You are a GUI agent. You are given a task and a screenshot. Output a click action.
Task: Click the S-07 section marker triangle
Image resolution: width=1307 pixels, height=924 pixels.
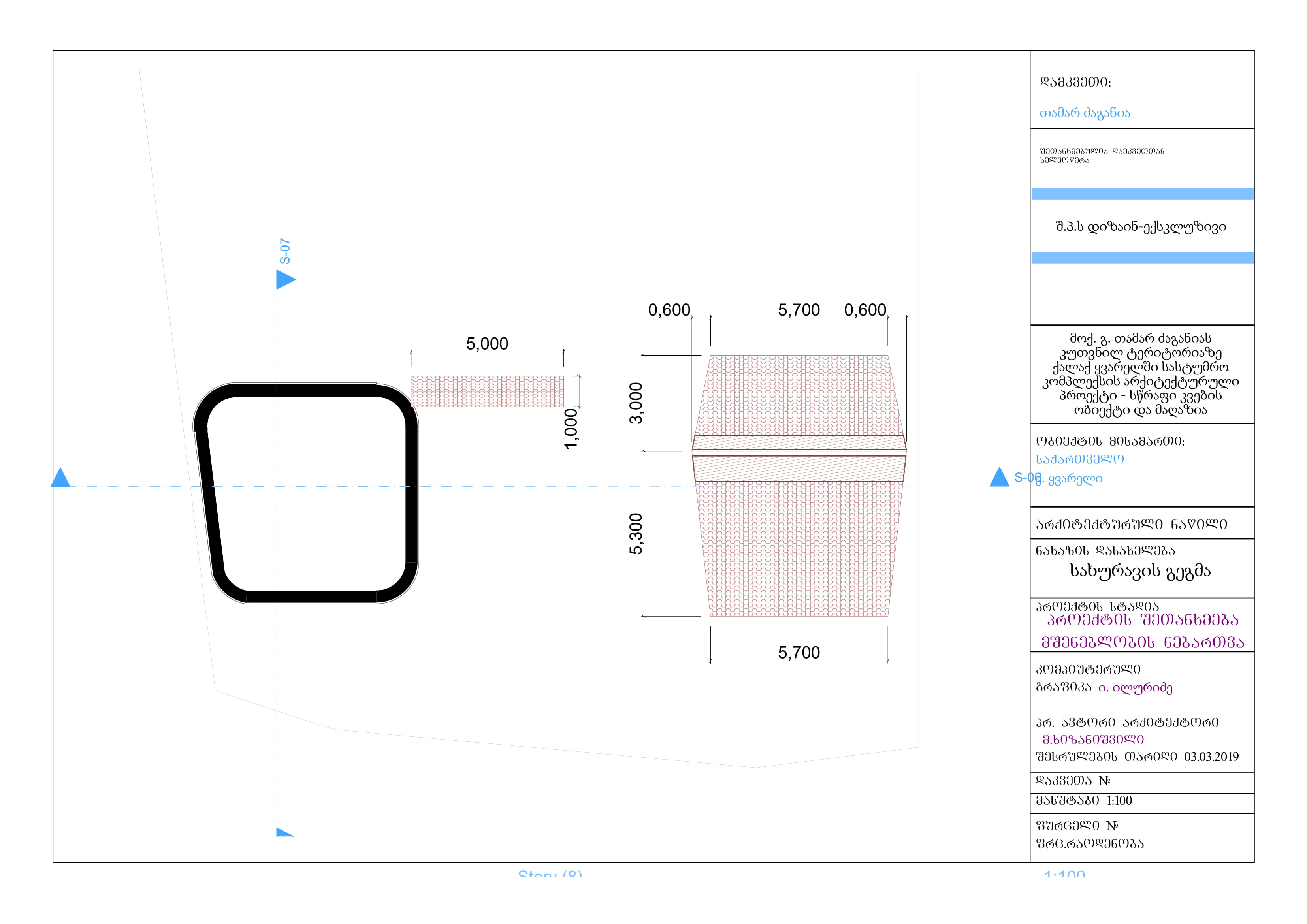pyautogui.click(x=284, y=280)
